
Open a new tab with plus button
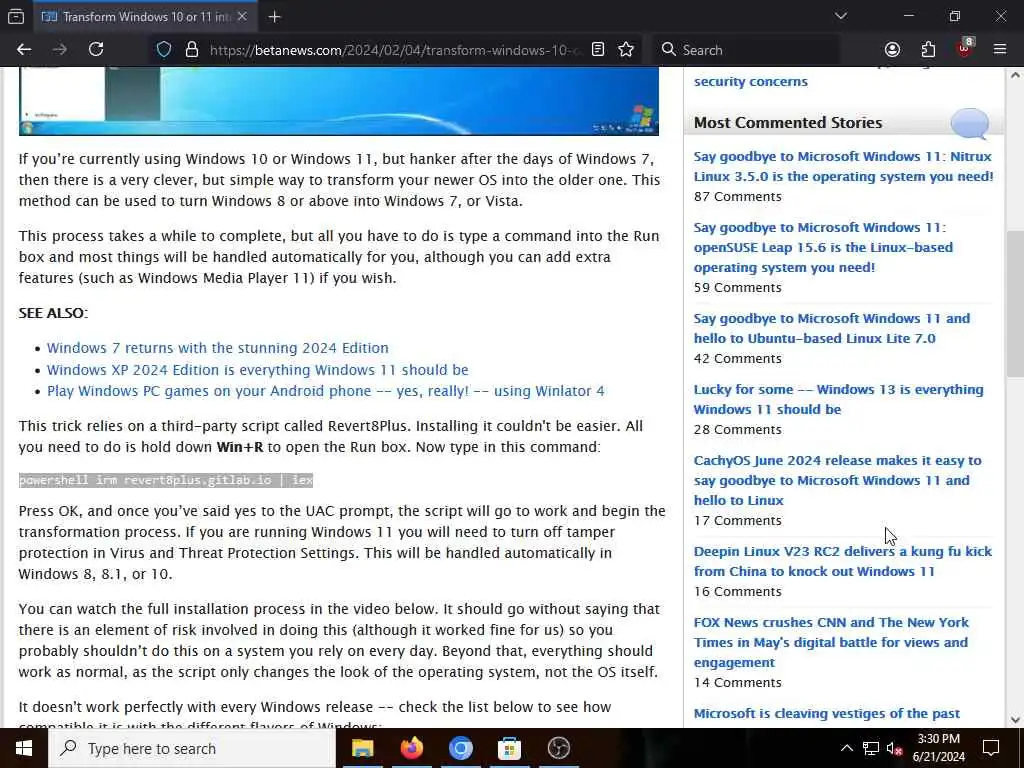(x=274, y=17)
